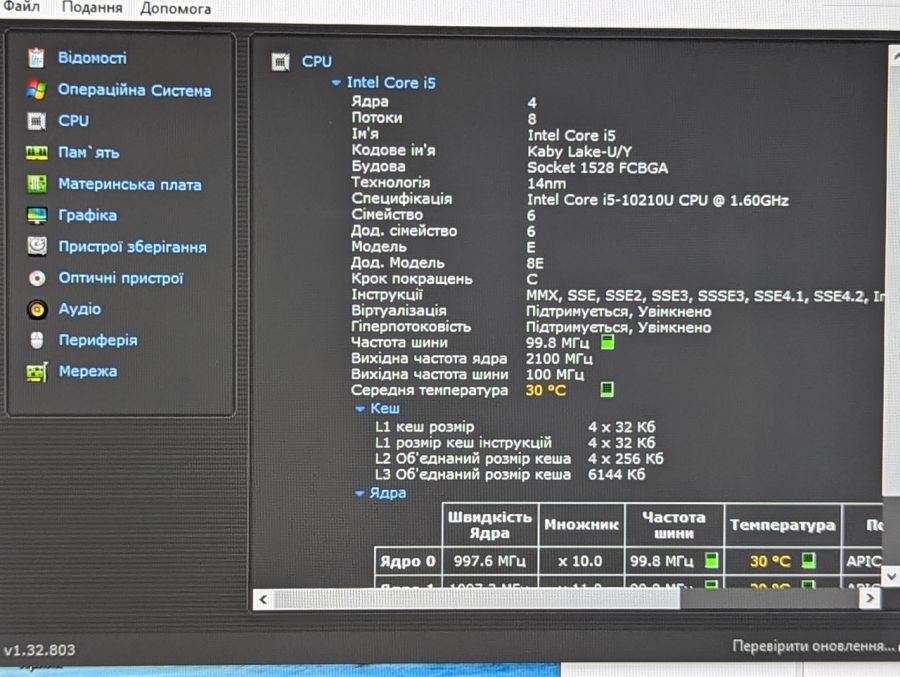
Task: Click the 2100 МГц core frequency value
Action: (559, 359)
